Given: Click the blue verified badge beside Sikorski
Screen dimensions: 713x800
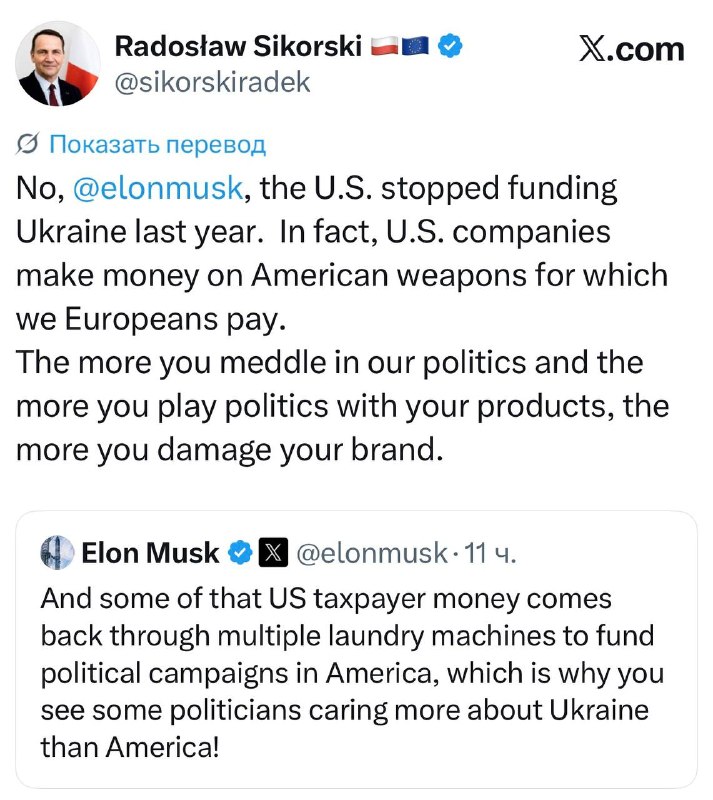Looking at the screenshot, I should (x=450, y=46).
